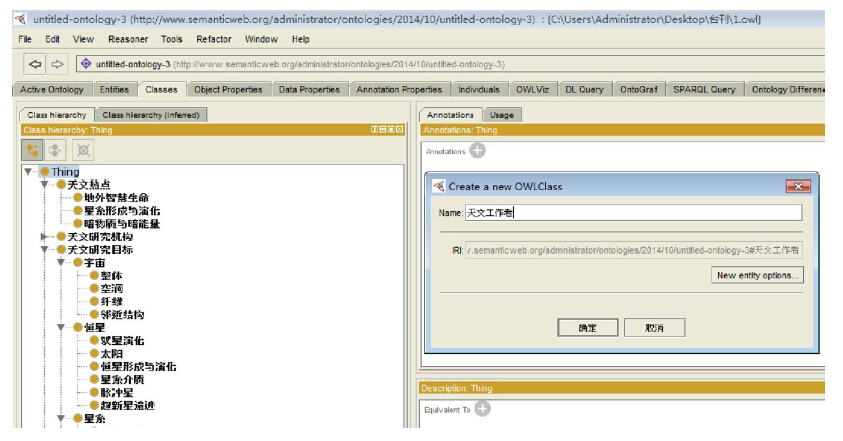Click into the Name input field
This screenshot has height=441, width=843.
click(x=633, y=212)
